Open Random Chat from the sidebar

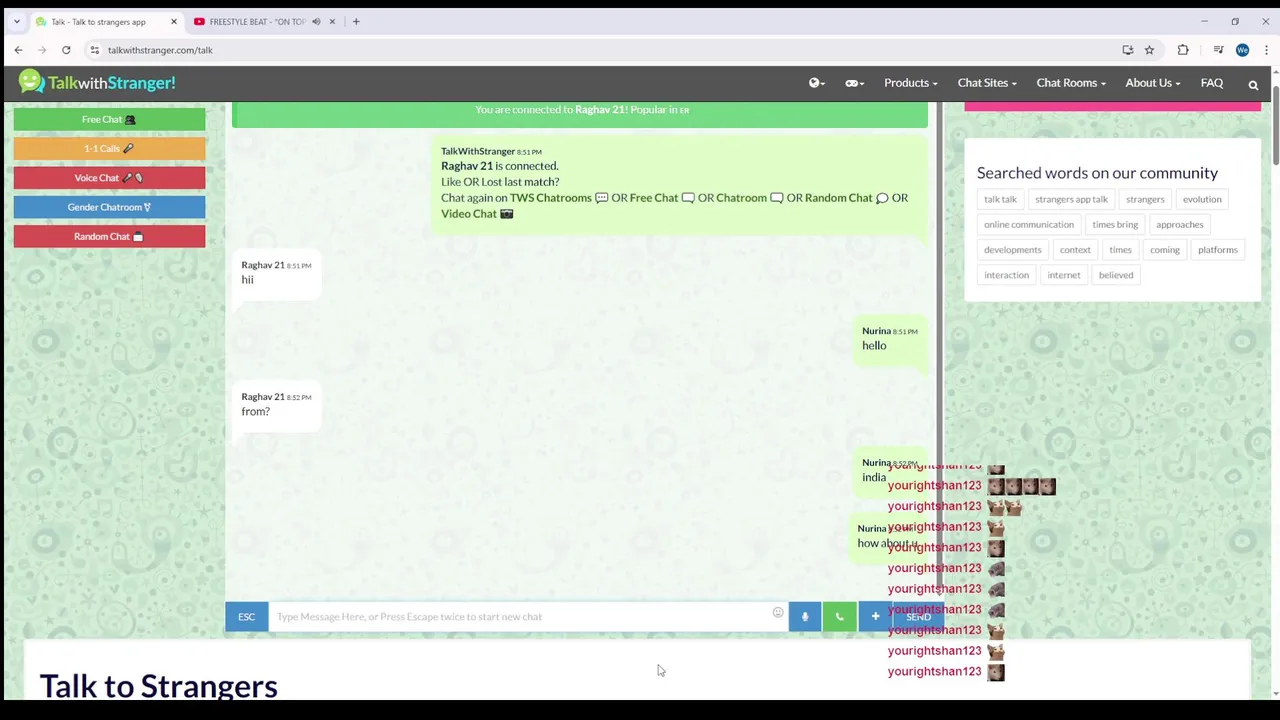(x=109, y=236)
